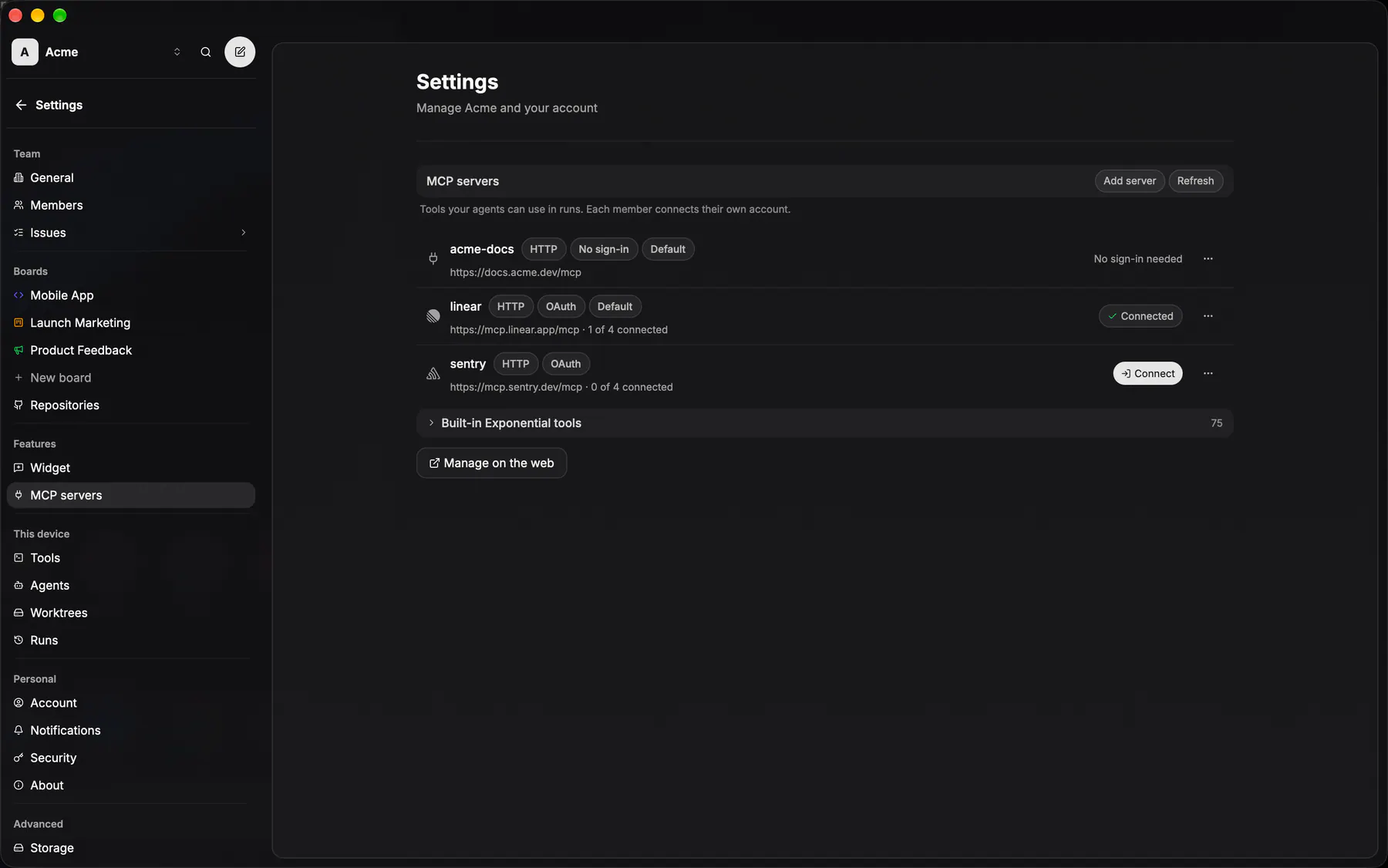This screenshot has width=1388, height=868.
Task: Open General team settings
Action: [x=130, y=177]
